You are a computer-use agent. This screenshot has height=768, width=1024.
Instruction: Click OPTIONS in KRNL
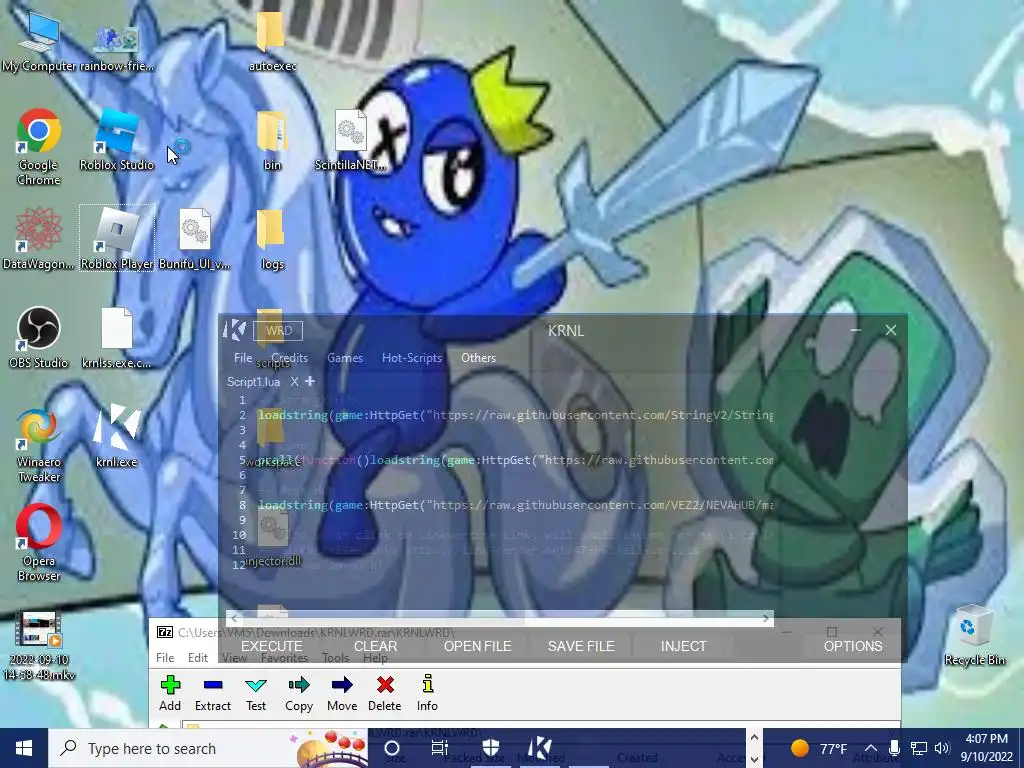pyautogui.click(x=853, y=646)
